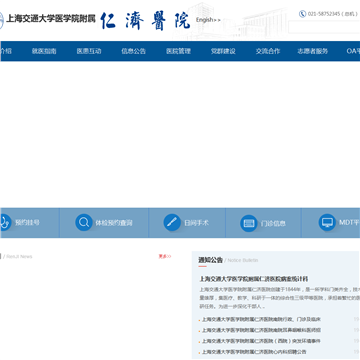This screenshot has width=360, height=360.
Task: Open the MDT platform quick link
Action: [x=349, y=222]
